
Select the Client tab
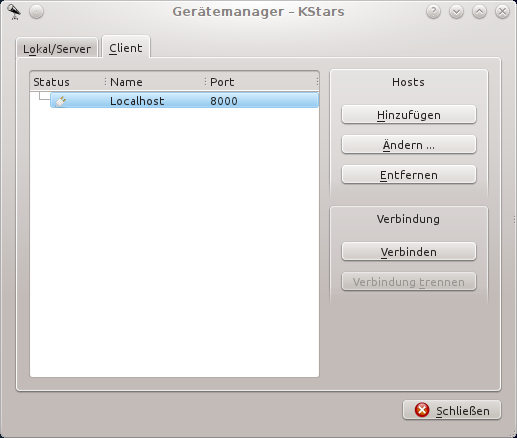[126, 48]
